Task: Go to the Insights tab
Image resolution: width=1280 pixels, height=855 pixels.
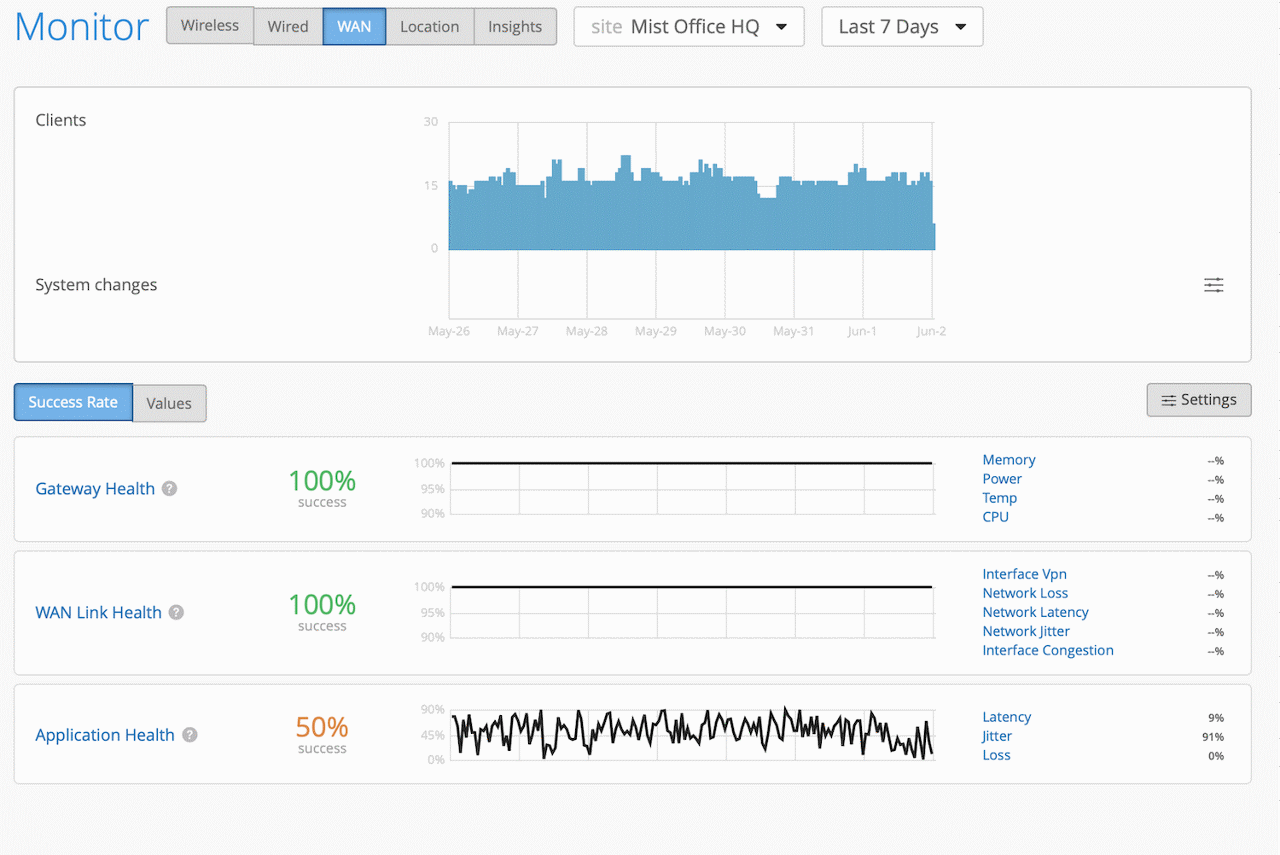Action: pos(514,26)
